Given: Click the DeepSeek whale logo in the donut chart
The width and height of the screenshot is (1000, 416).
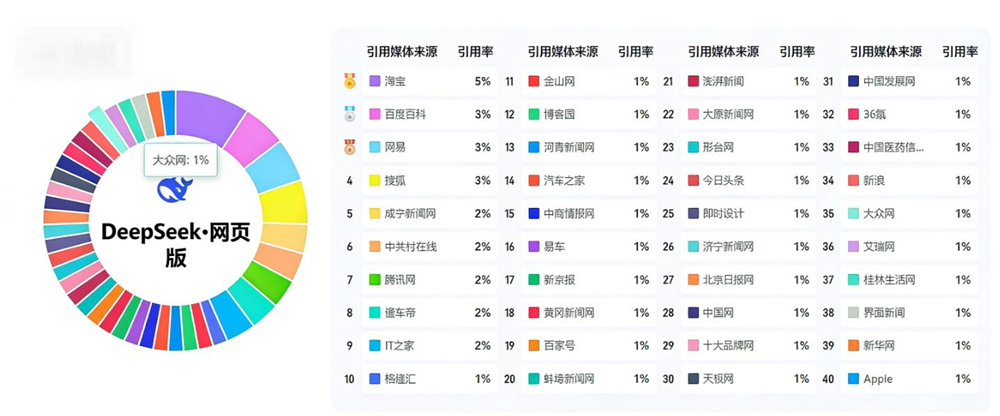Looking at the screenshot, I should pos(175,190).
